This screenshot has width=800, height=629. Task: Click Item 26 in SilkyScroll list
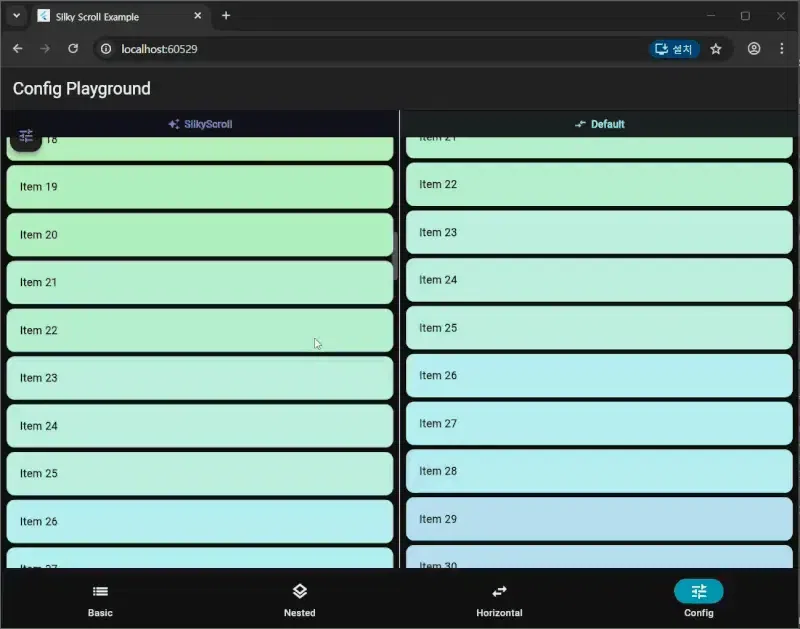tap(200, 521)
